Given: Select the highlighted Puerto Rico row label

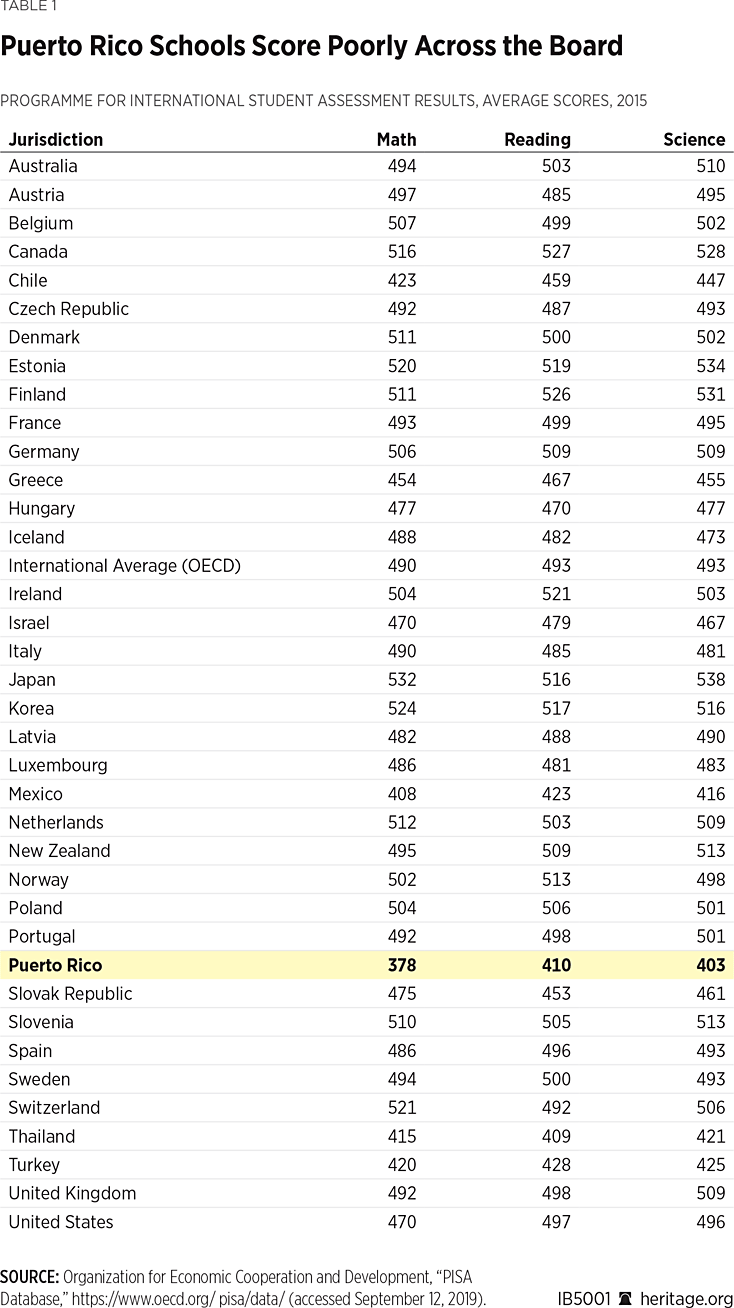Looking at the screenshot, I should point(55,965).
